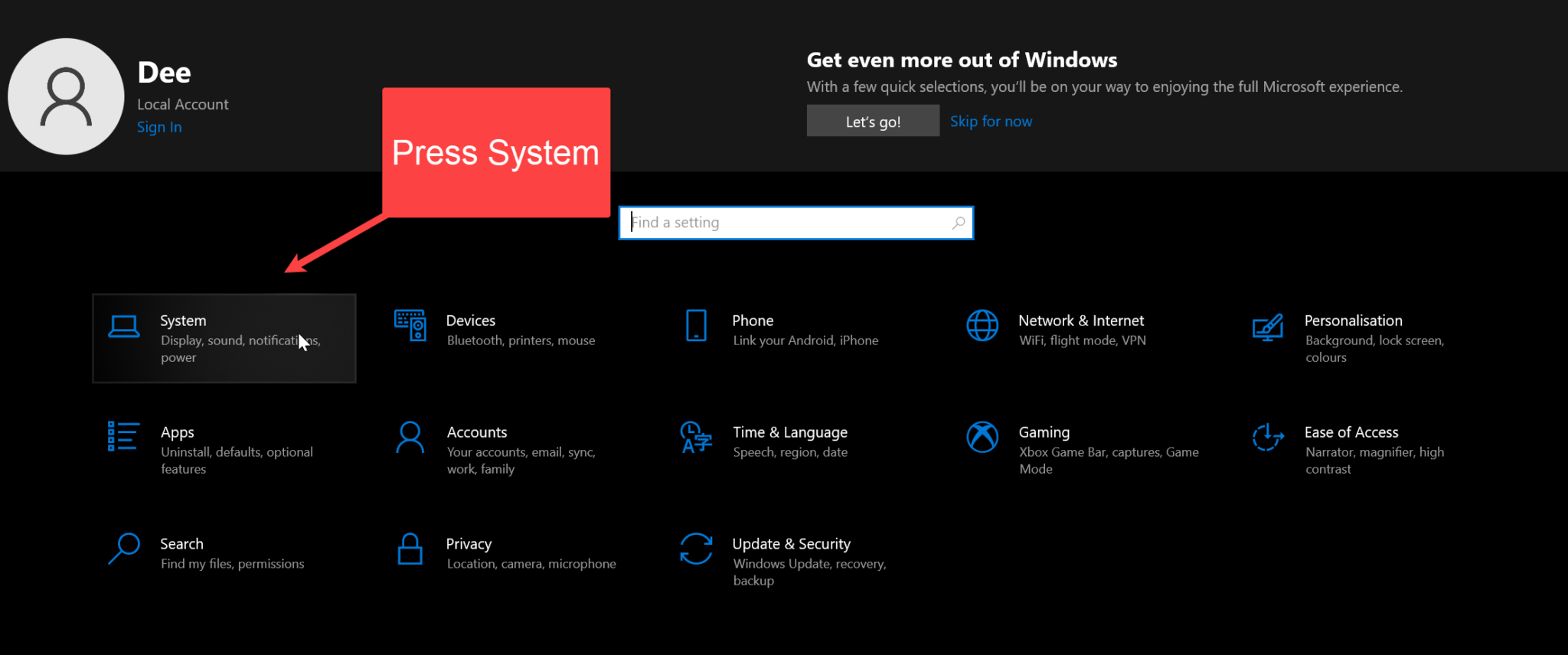Viewport: 1568px width, 655px height.
Task: Select the Time & Language icon
Action: 696,437
